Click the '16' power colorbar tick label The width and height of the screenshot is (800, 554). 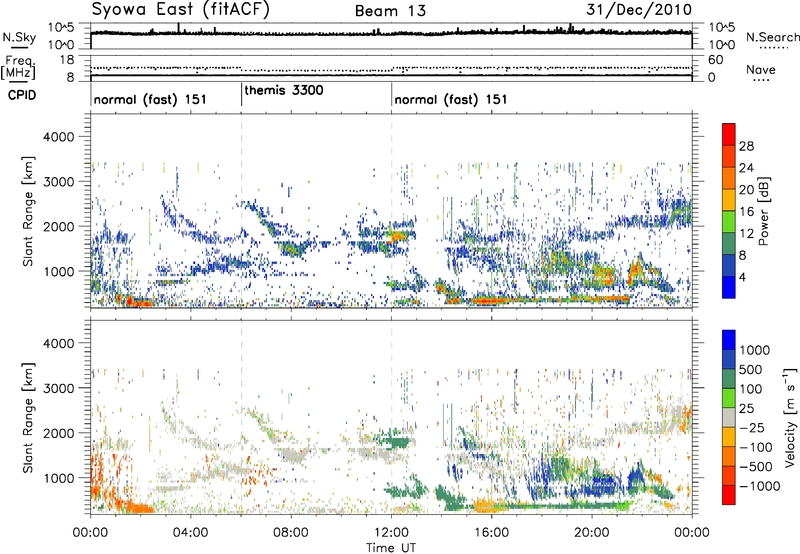tap(746, 212)
